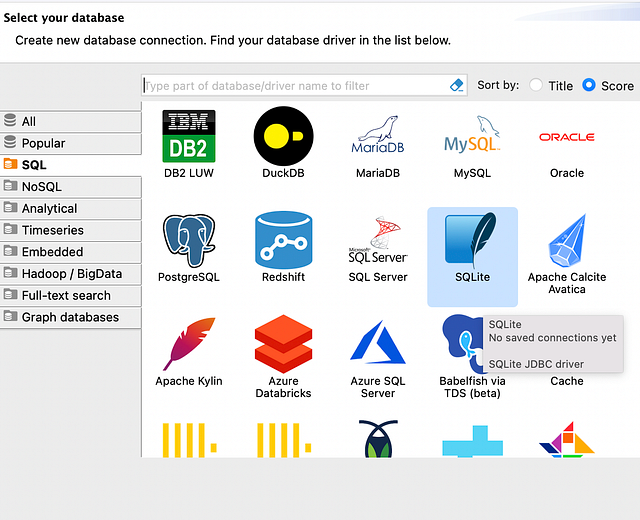Select the Azure SQL Server icon
The height and width of the screenshot is (520, 640).
(378, 342)
